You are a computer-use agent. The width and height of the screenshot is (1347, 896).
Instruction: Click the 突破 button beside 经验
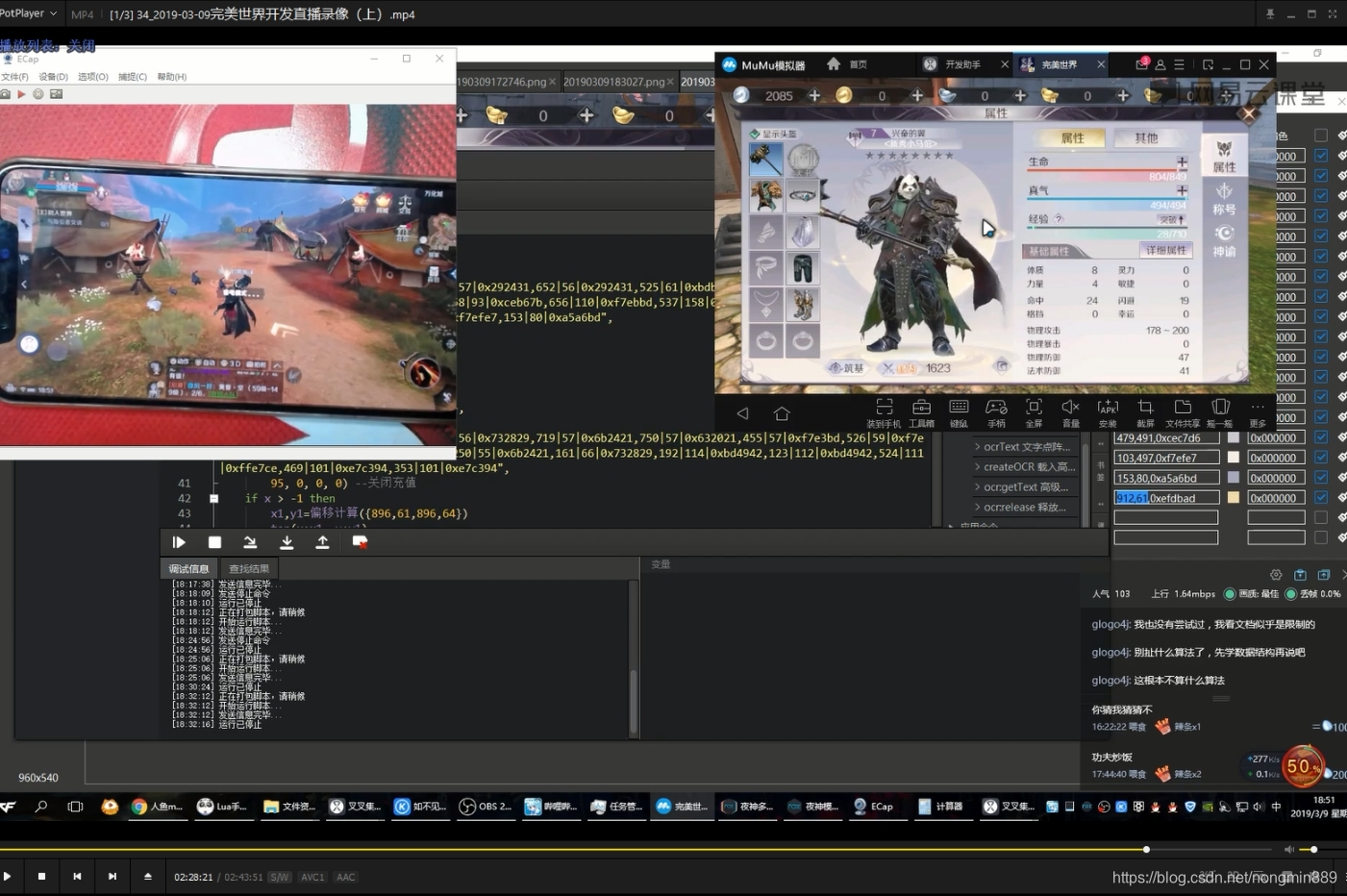[x=1173, y=219]
